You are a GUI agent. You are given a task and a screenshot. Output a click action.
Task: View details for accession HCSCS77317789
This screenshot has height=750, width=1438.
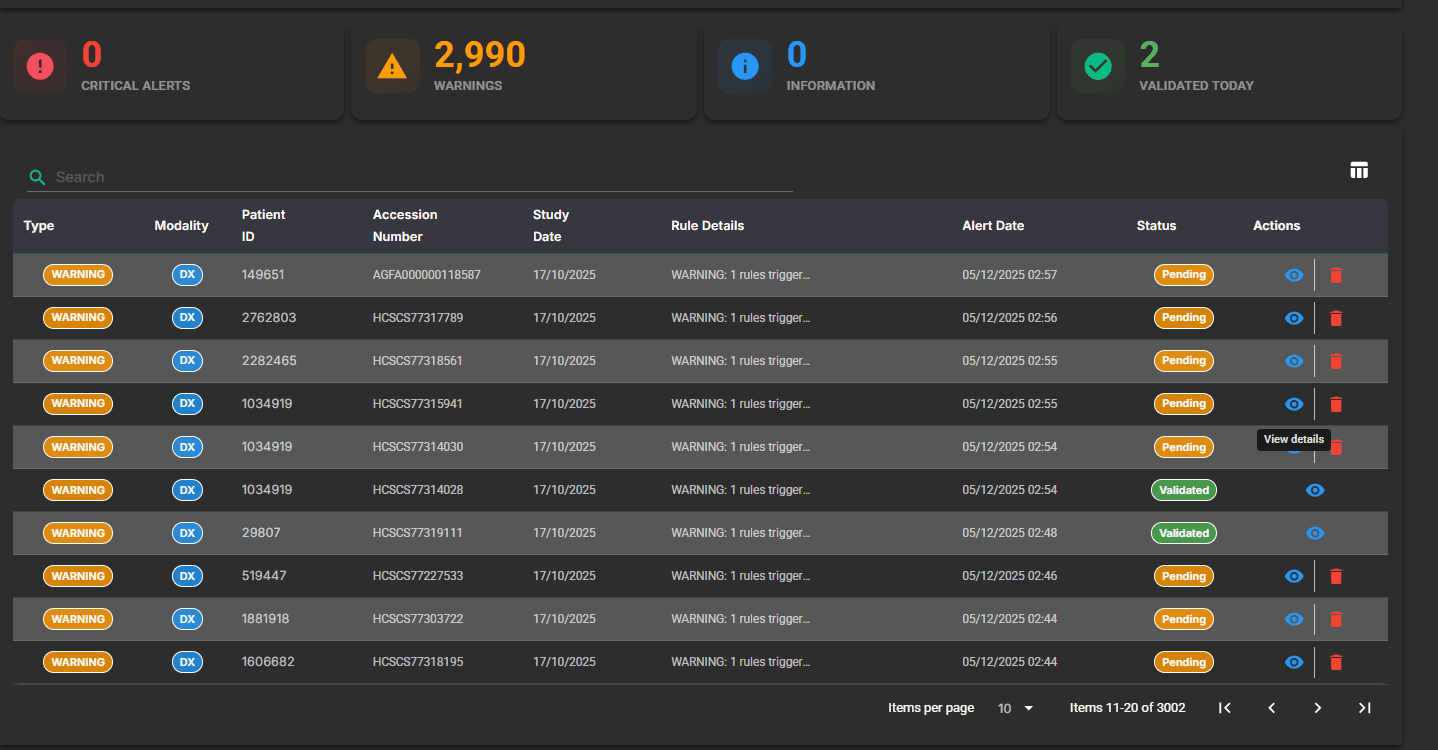click(1294, 318)
